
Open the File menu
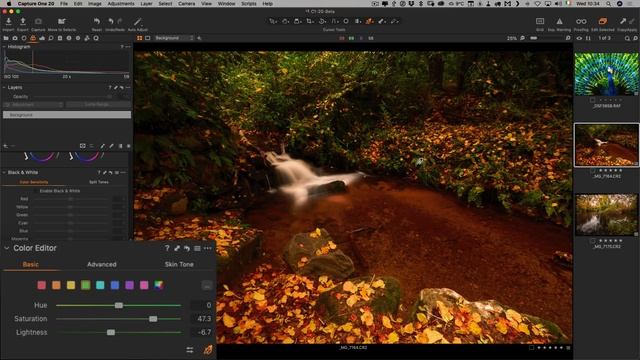tap(64, 3)
